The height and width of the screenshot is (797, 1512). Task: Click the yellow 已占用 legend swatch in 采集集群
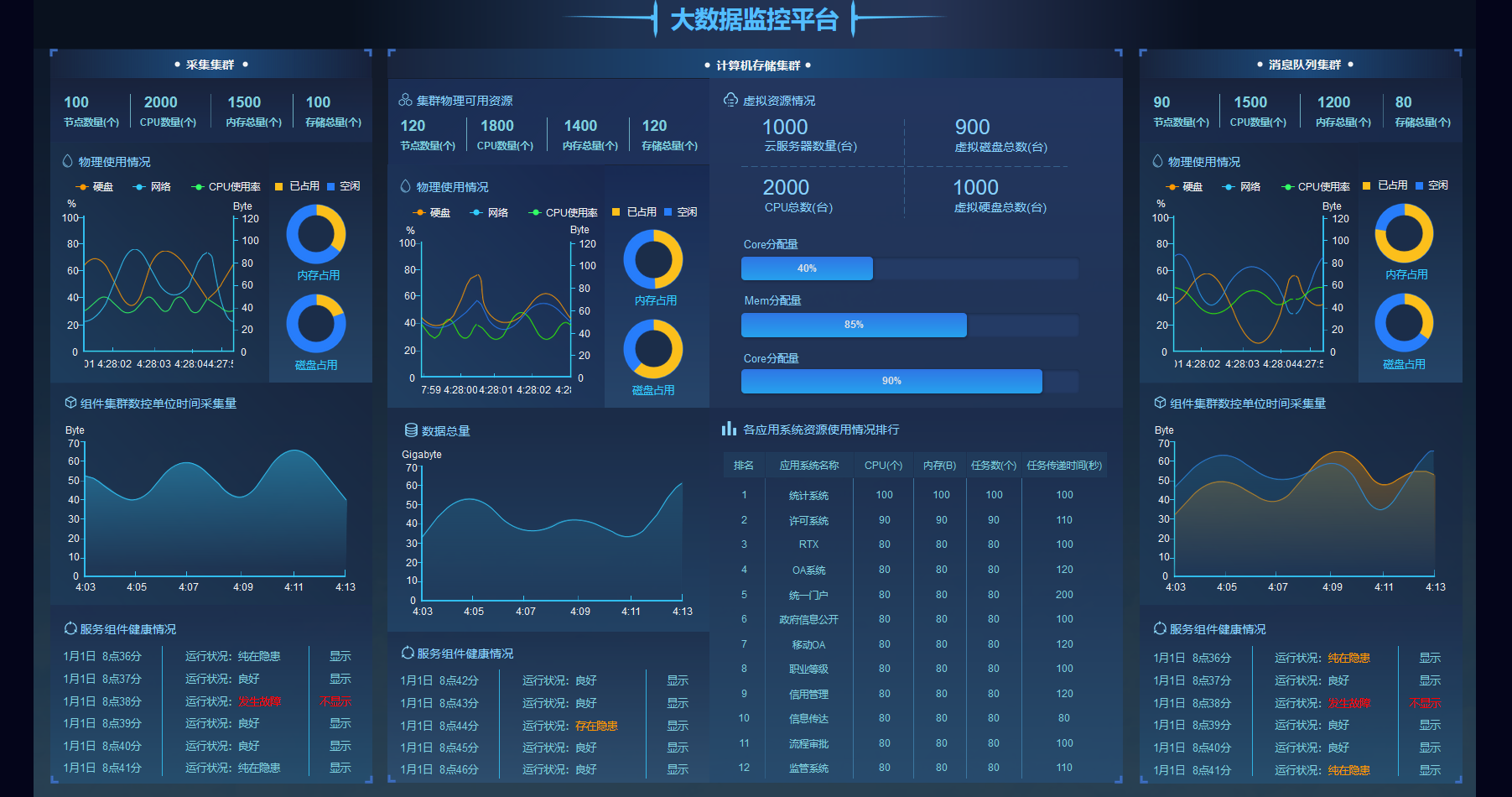coord(279,186)
